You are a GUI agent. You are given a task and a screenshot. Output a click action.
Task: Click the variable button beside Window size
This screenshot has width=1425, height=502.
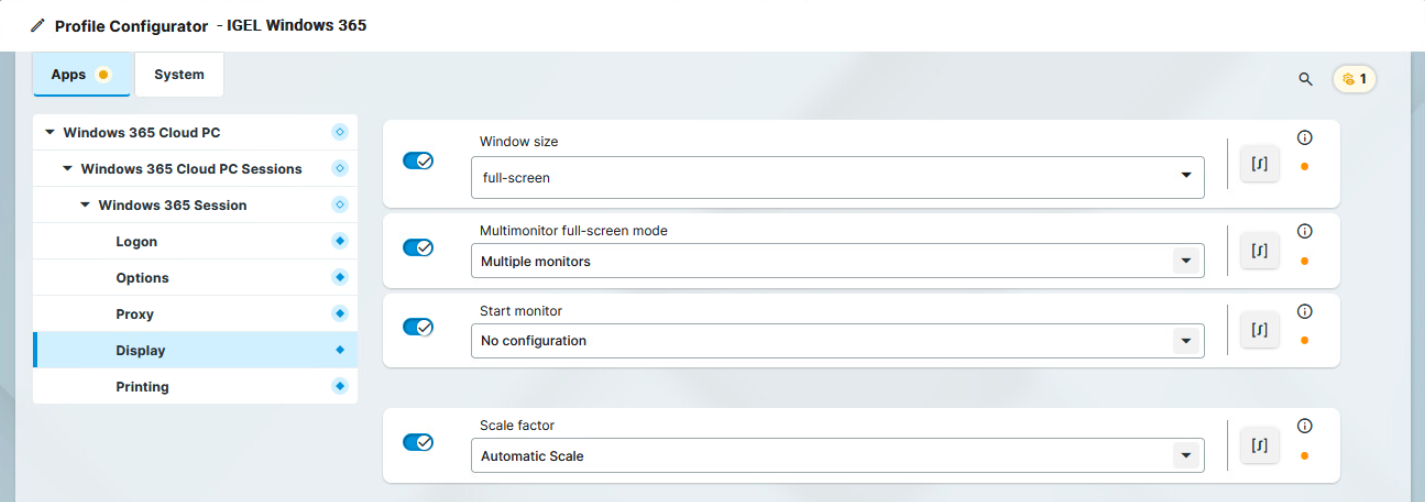pyautogui.click(x=1259, y=164)
